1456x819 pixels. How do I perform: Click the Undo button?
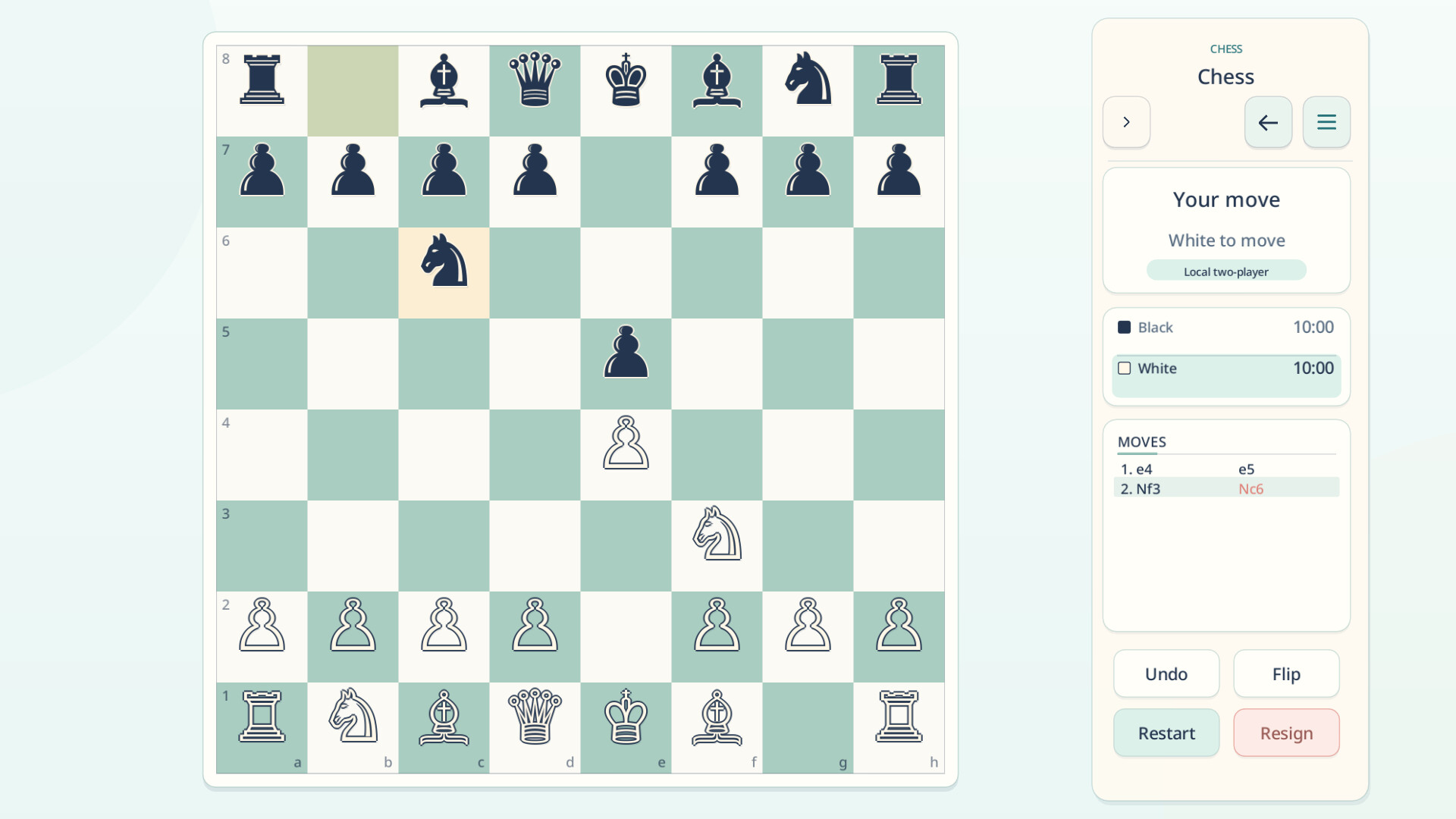point(1166,673)
